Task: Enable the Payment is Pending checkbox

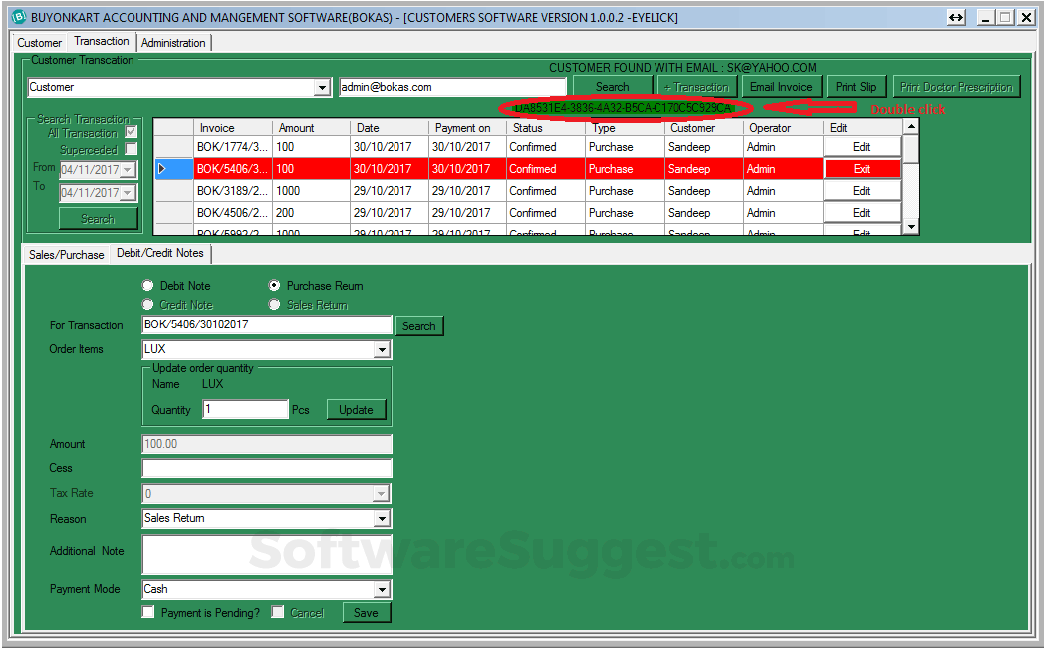Action: tap(148, 612)
